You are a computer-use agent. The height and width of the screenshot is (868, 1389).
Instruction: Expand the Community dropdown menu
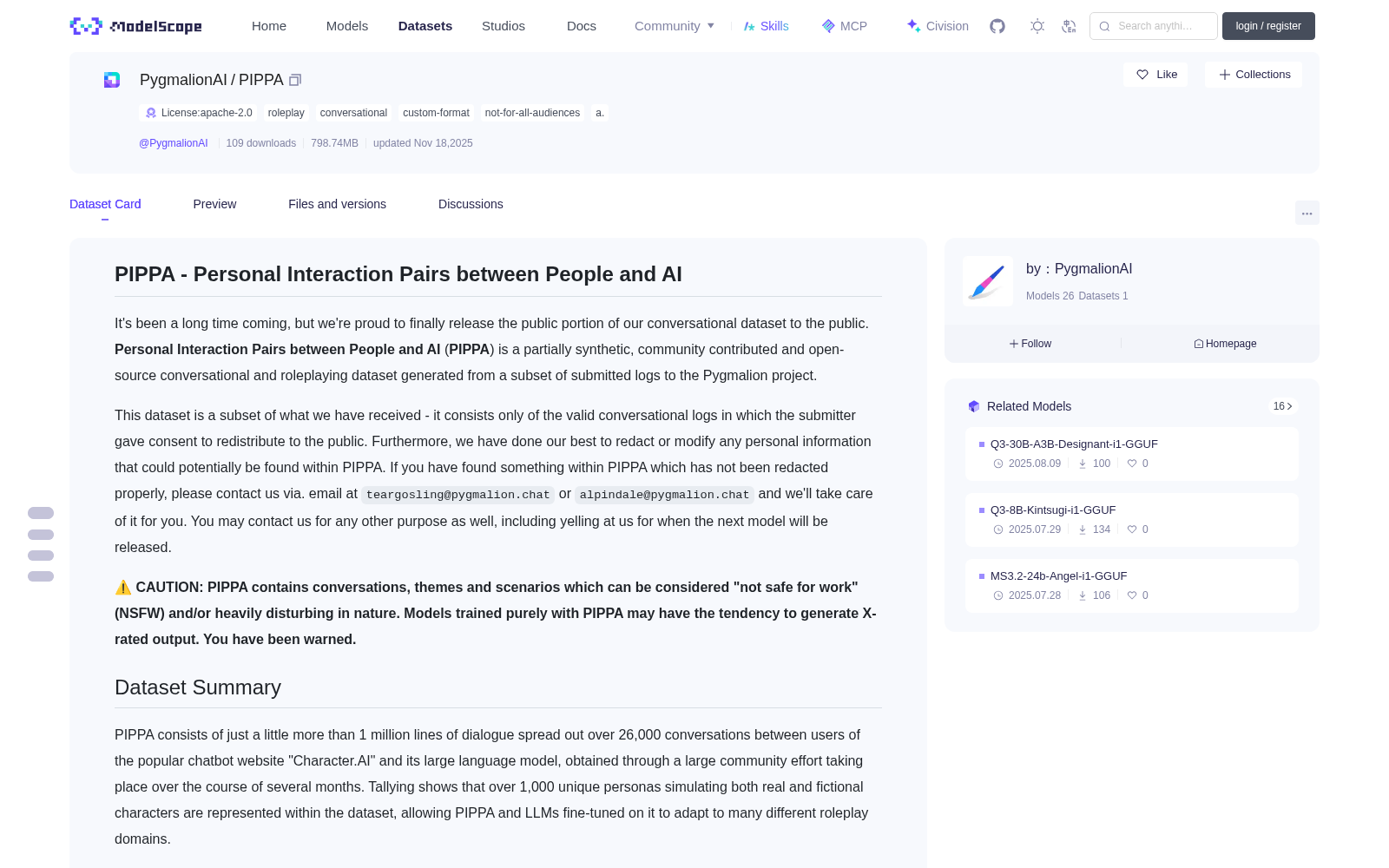click(x=675, y=26)
